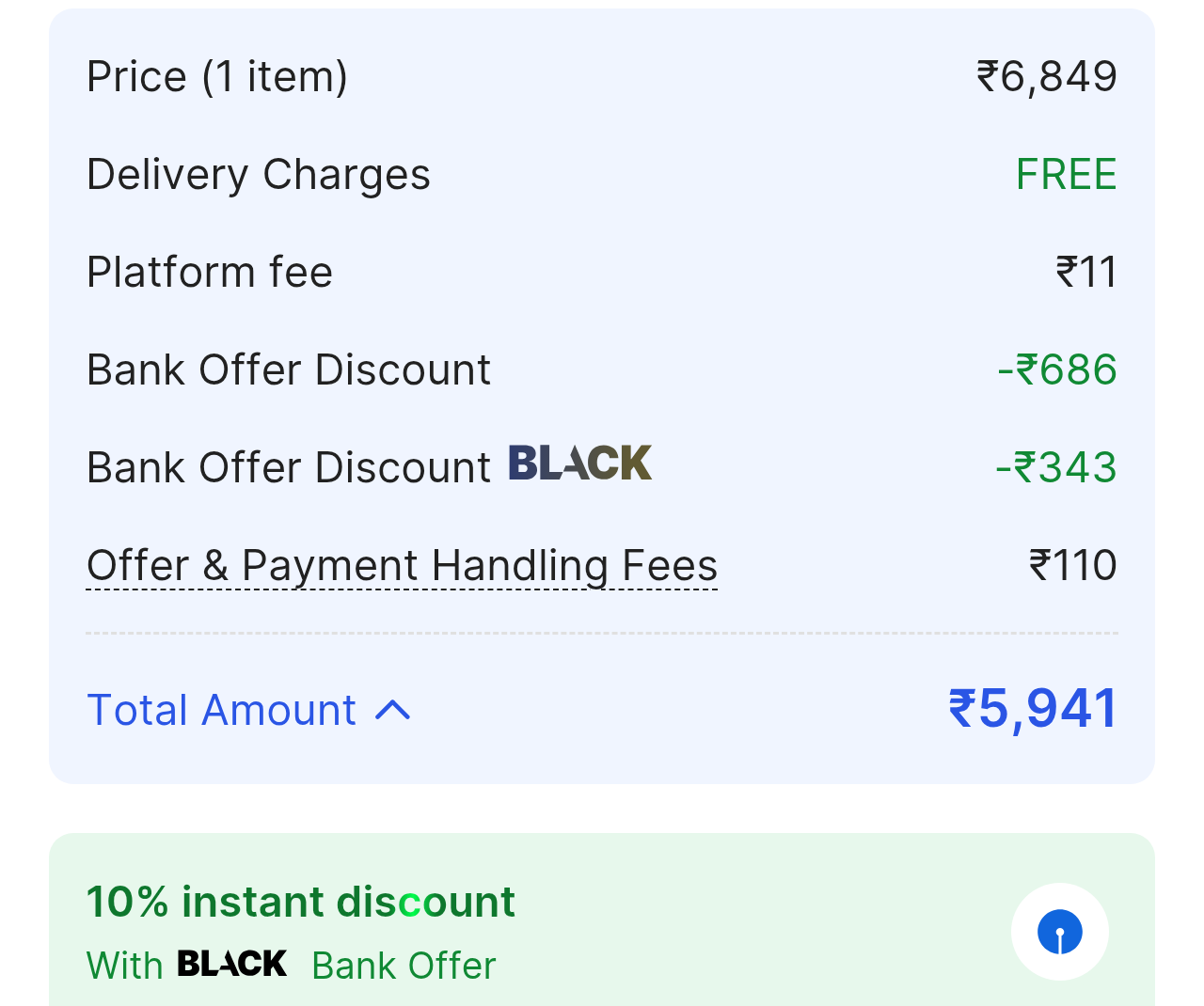The height and width of the screenshot is (1006, 1204).
Task: Select the first Bank Offer Discount row
Action: coord(288,369)
